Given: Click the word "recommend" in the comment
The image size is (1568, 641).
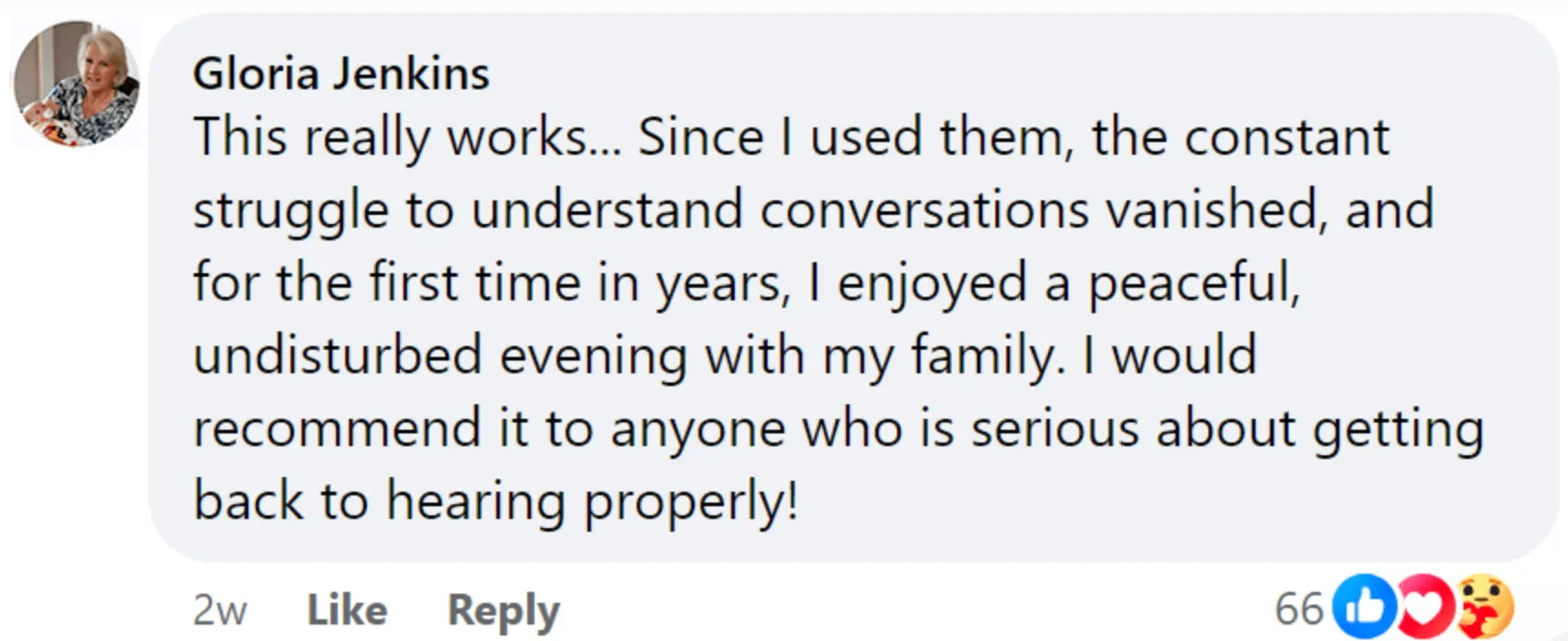Looking at the screenshot, I should [337, 429].
